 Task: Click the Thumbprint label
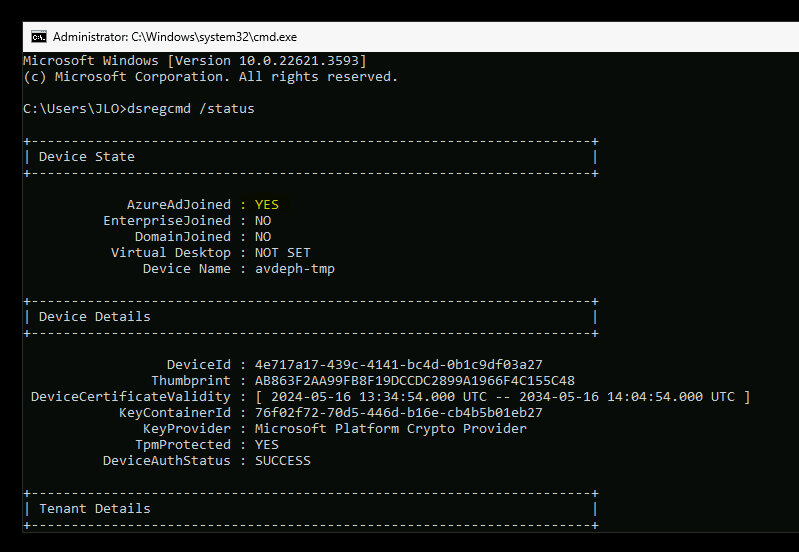[x=191, y=381]
